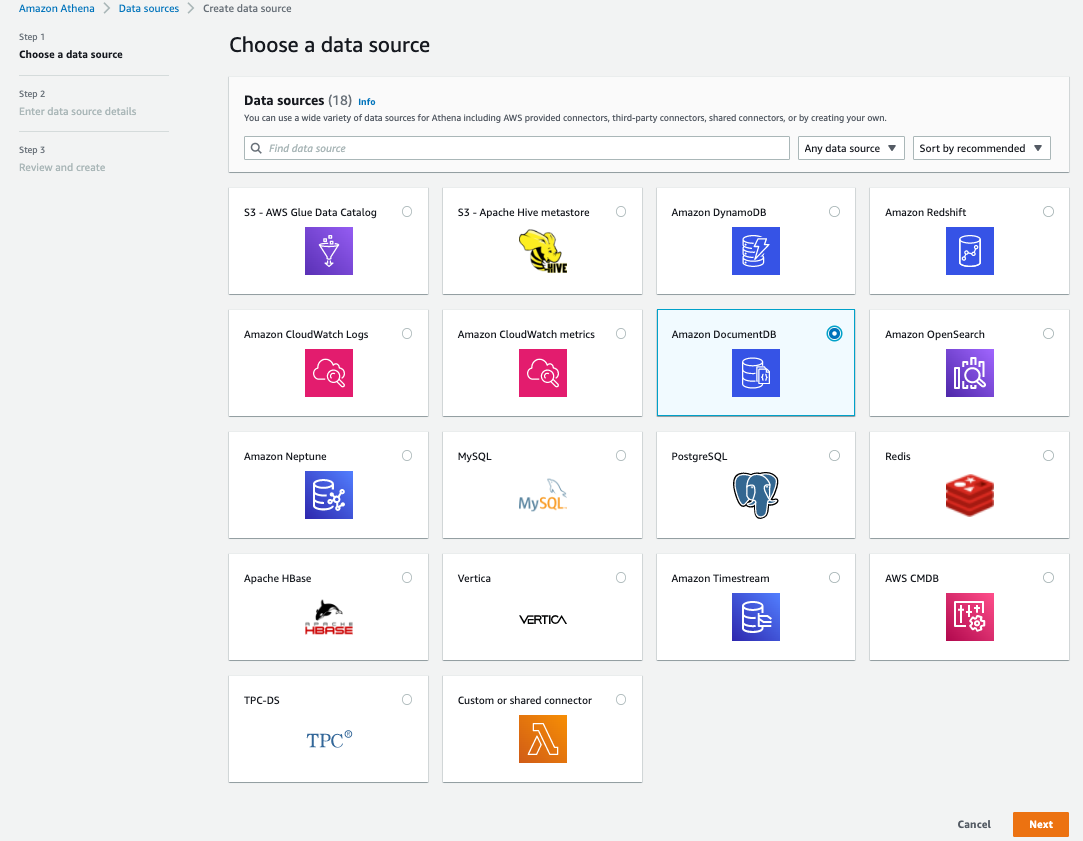Image resolution: width=1083 pixels, height=841 pixels.
Task: Open the Any data source dropdown
Action: click(x=851, y=148)
